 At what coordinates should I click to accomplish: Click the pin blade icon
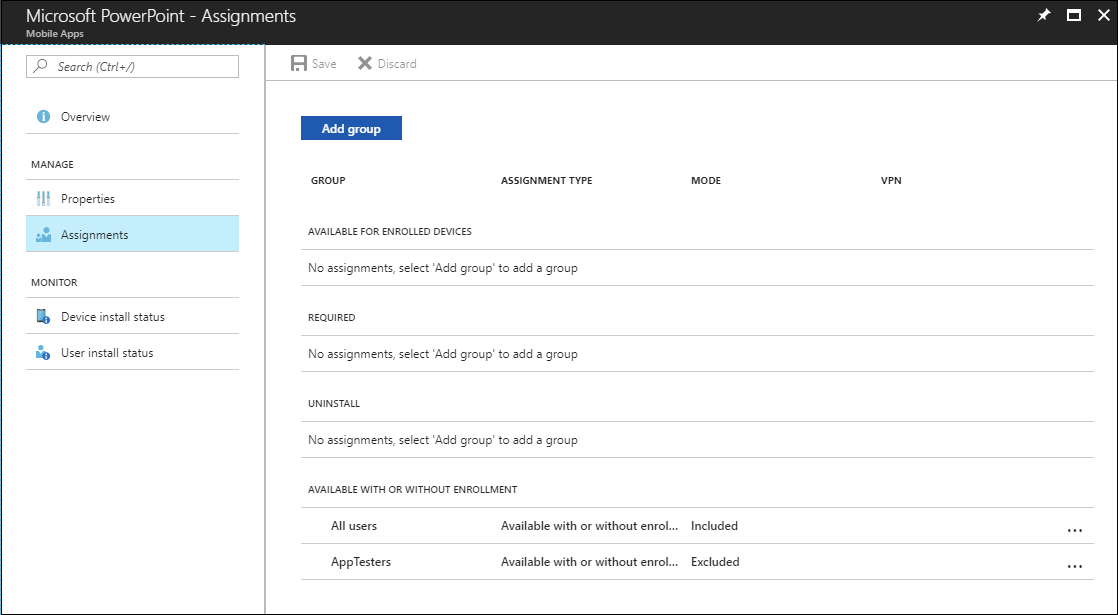pyautogui.click(x=1044, y=16)
